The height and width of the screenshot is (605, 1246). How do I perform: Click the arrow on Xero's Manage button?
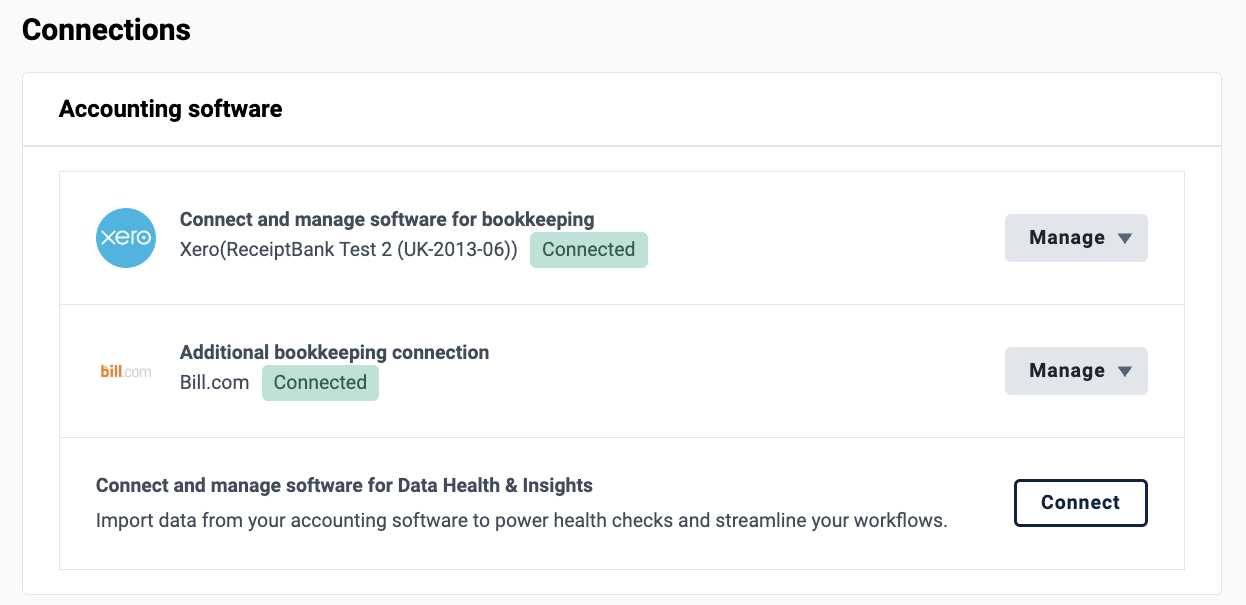1124,239
